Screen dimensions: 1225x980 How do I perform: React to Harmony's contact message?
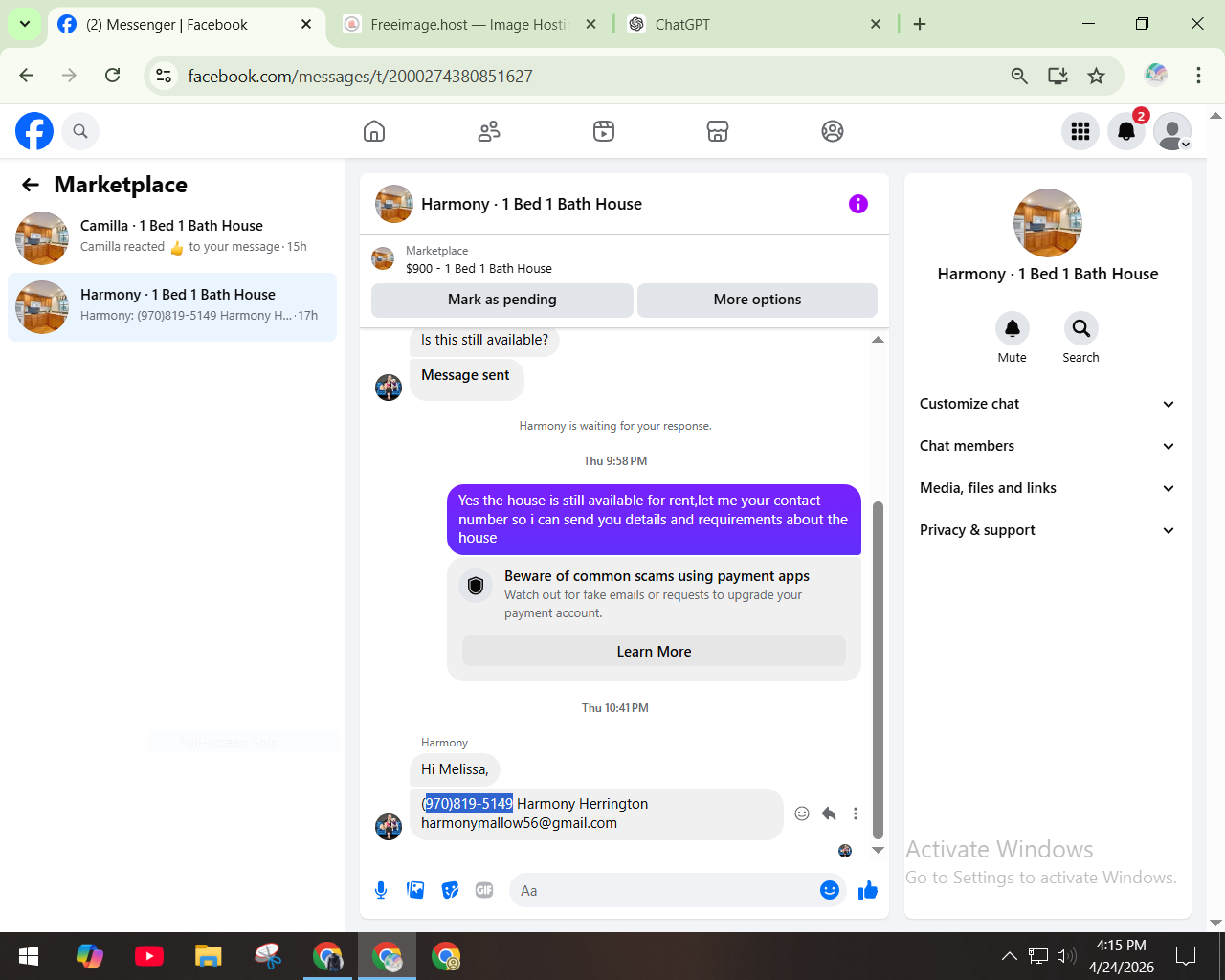point(802,813)
